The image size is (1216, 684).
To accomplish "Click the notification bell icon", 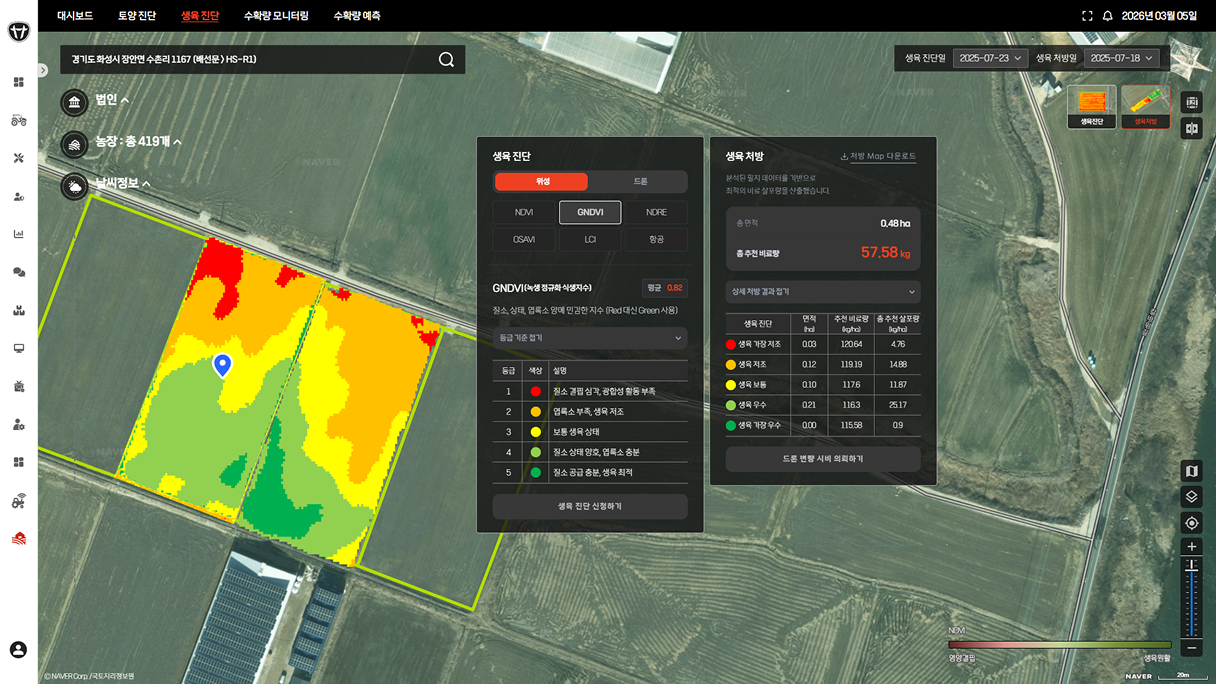I will coord(1107,16).
